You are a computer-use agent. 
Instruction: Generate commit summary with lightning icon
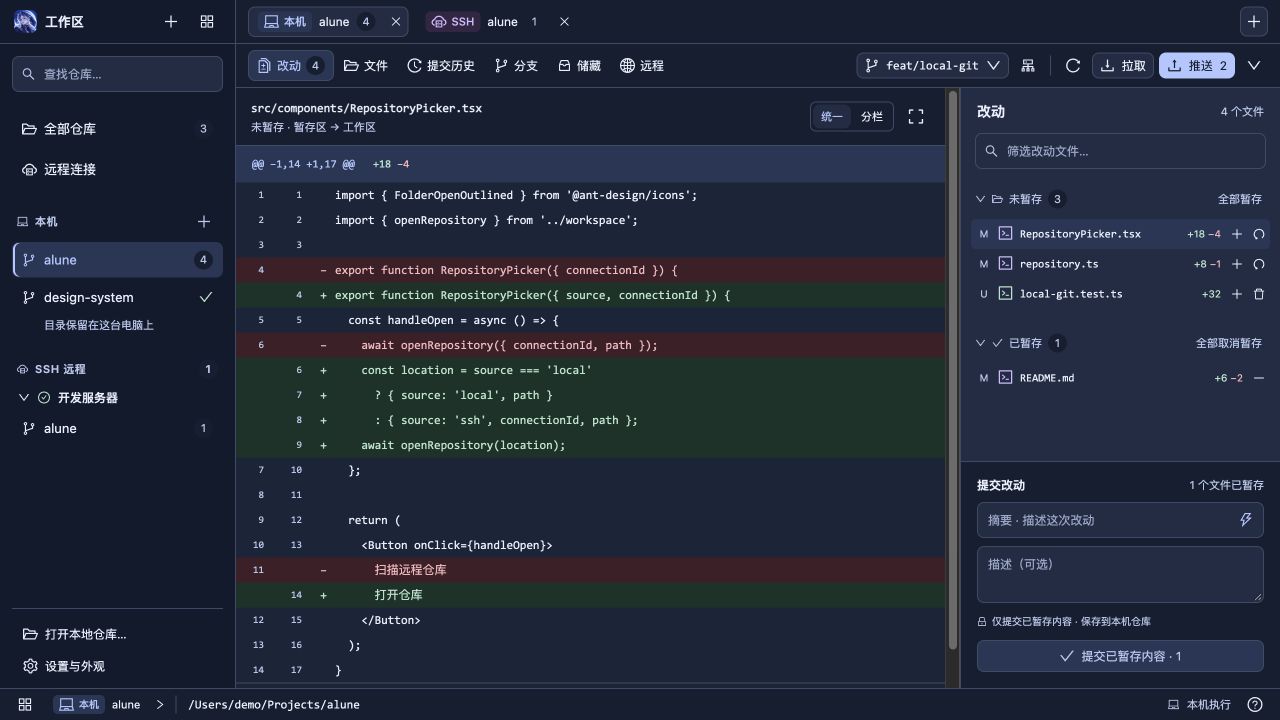pyautogui.click(x=1246, y=520)
